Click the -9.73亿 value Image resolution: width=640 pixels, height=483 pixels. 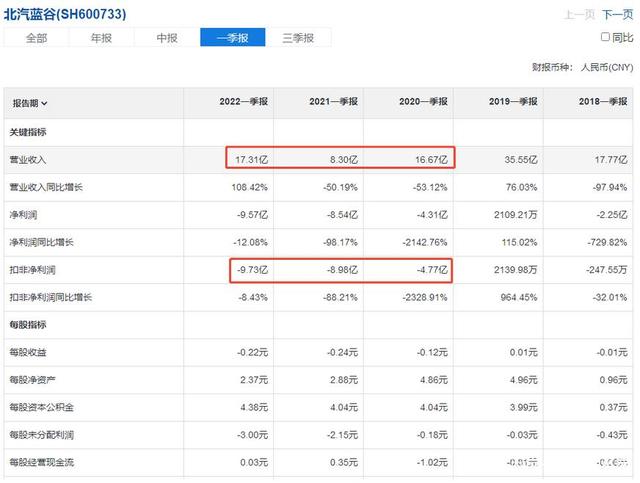pos(252,270)
